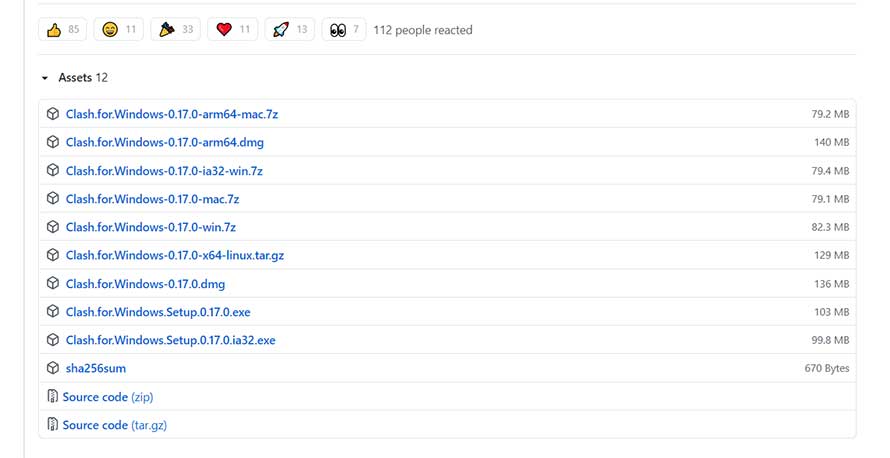Image resolution: width=890 pixels, height=458 pixels.
Task: Open the sha256sum file link
Action: click(96, 368)
